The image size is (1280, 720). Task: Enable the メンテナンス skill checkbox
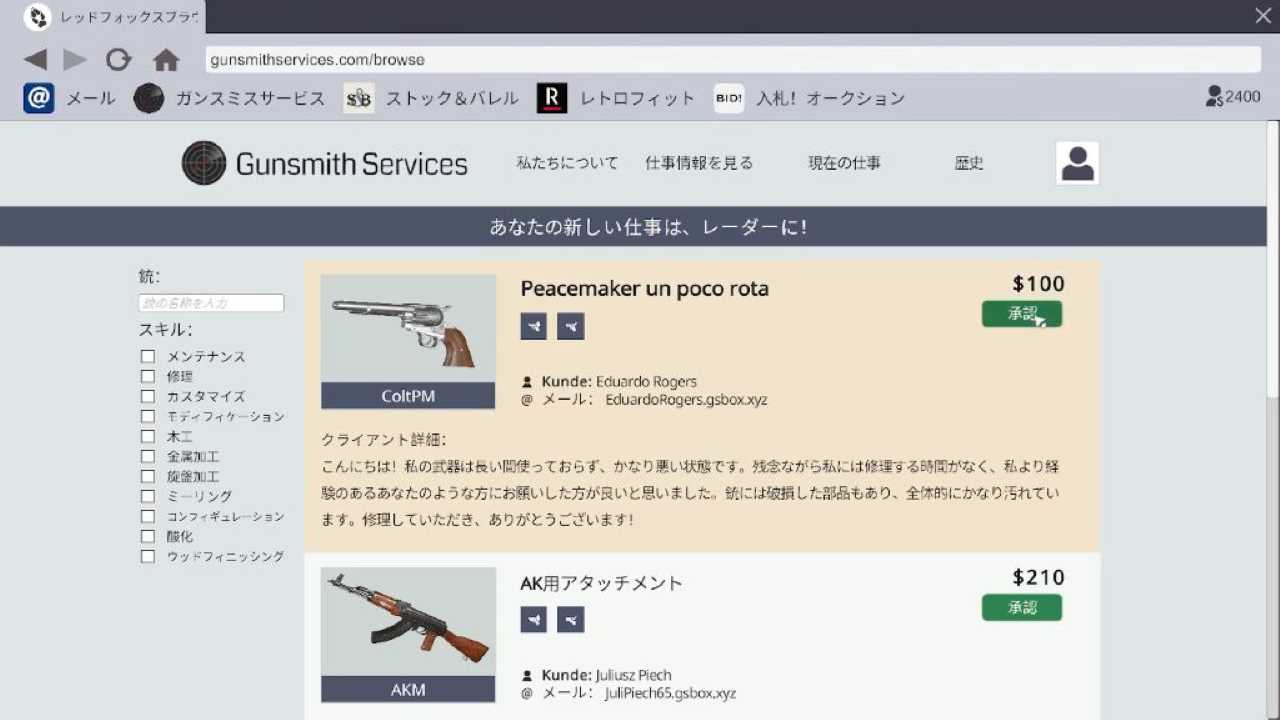tap(148, 357)
